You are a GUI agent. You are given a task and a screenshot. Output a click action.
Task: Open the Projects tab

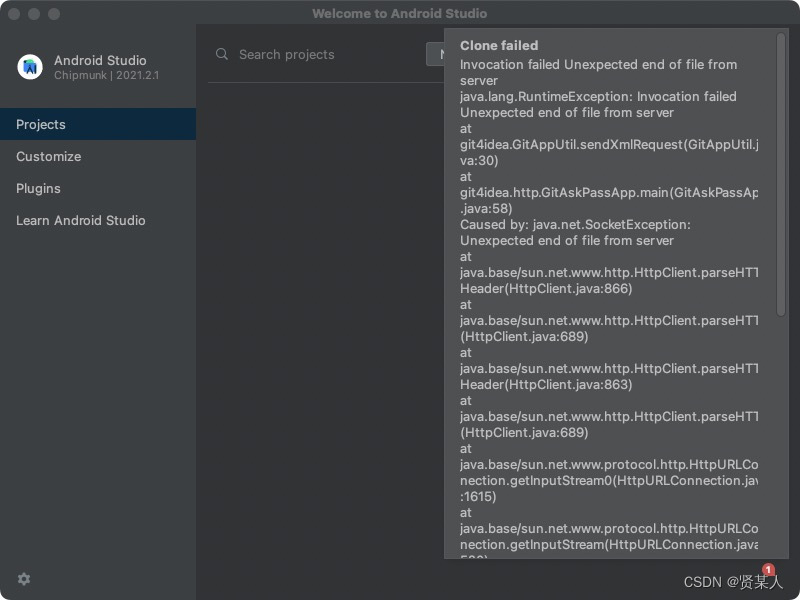click(x=41, y=125)
